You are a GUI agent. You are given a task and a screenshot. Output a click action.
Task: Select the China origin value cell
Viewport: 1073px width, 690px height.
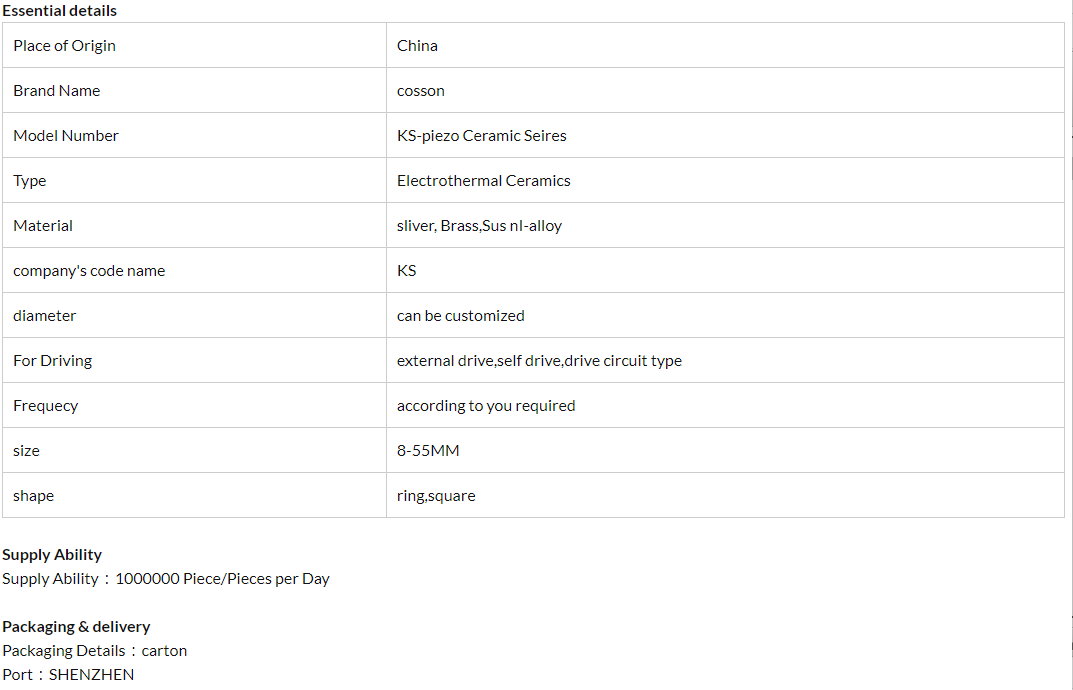pyautogui.click(x=417, y=46)
